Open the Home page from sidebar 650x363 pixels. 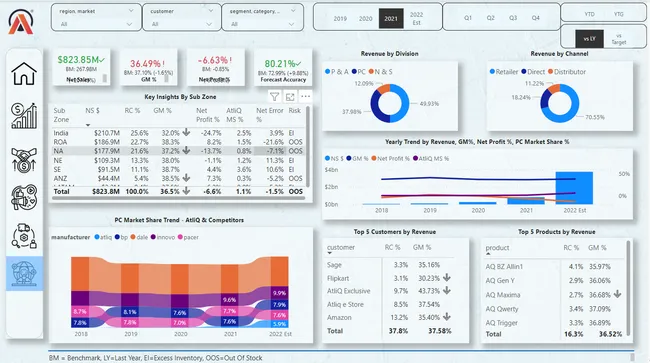click(x=24, y=74)
